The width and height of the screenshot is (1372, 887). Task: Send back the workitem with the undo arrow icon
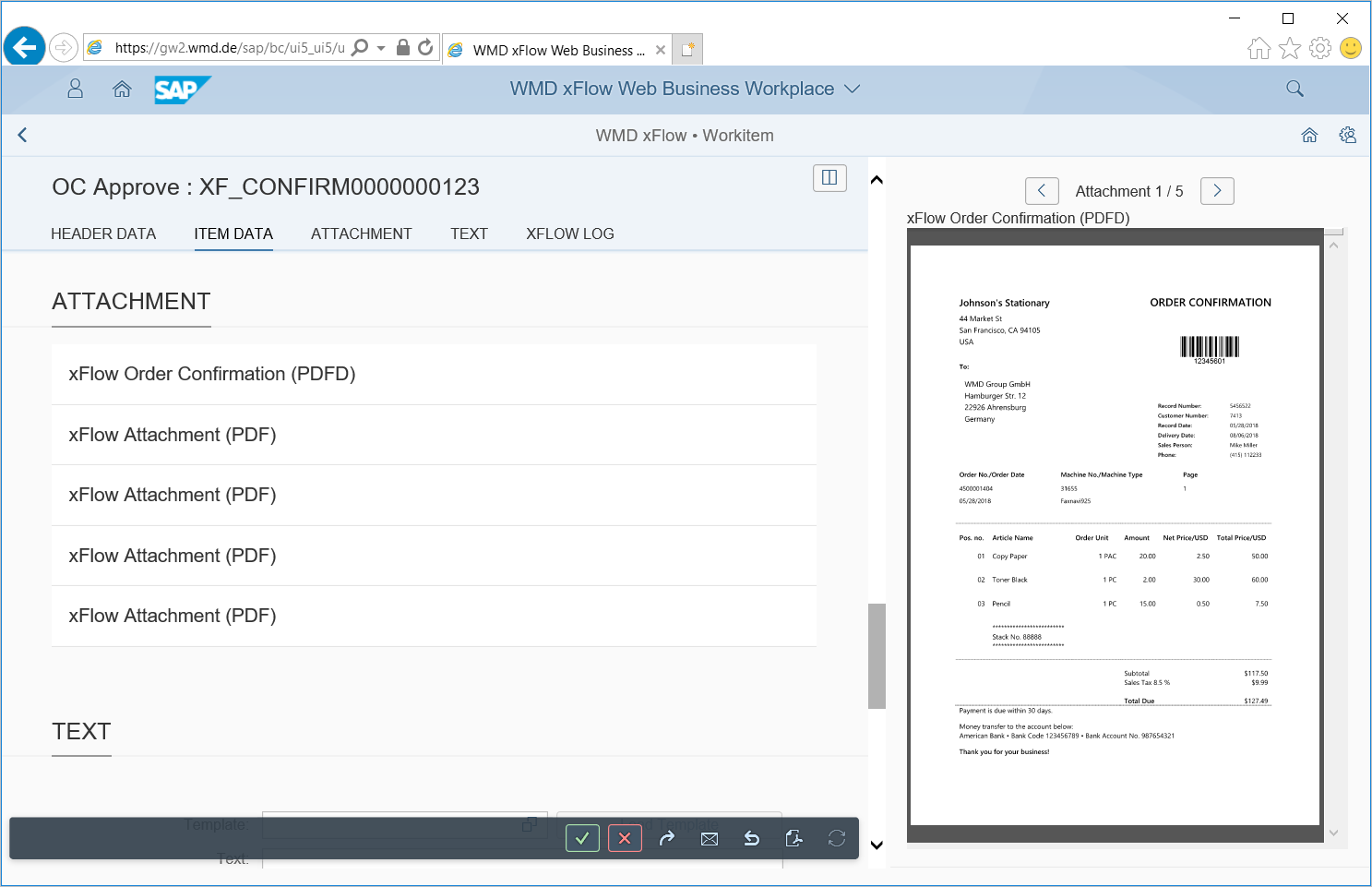pos(752,838)
